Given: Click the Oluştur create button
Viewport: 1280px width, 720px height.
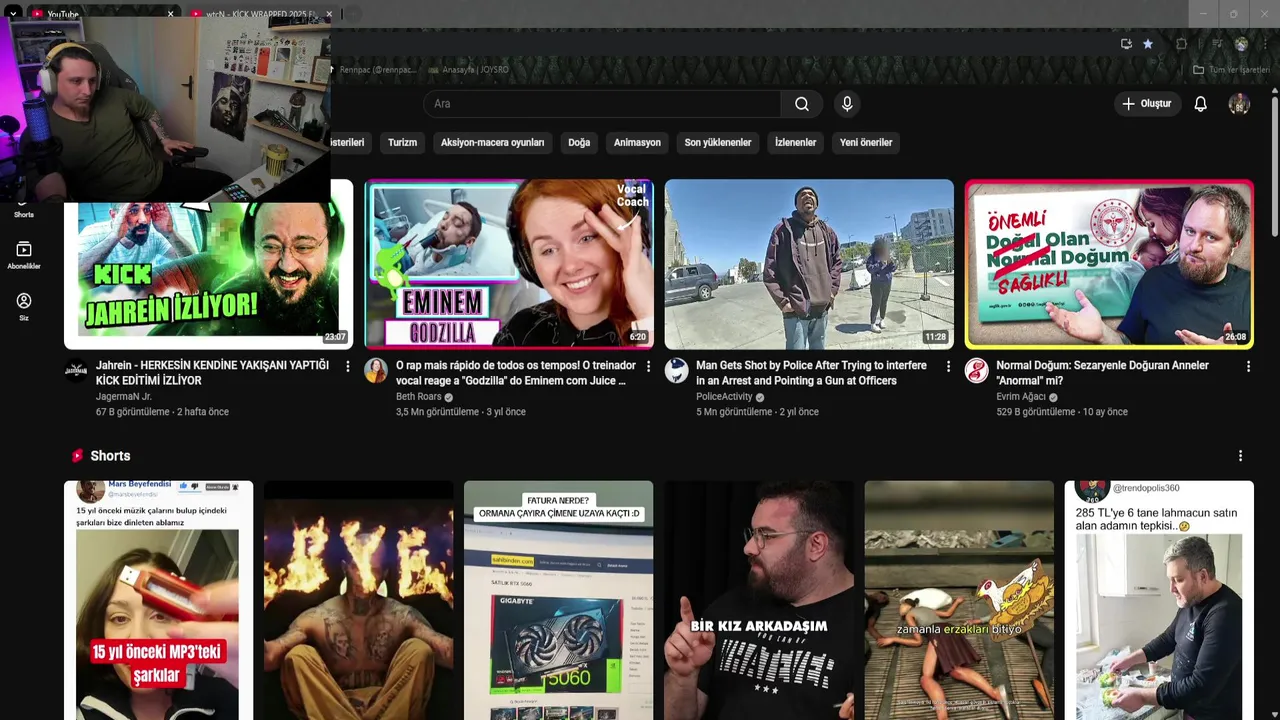Looking at the screenshot, I should (1147, 104).
